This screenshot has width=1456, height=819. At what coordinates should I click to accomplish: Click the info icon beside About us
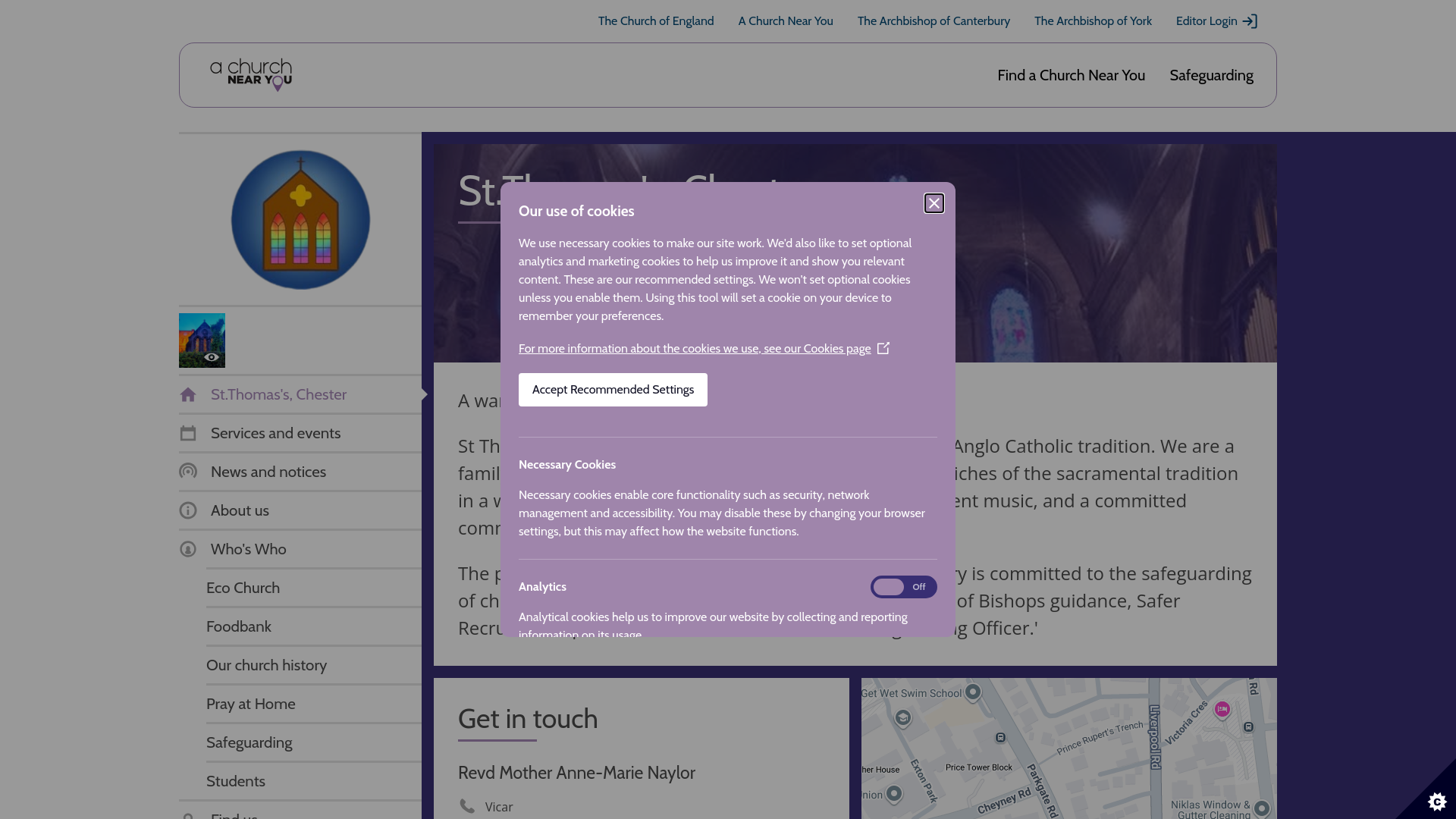pos(188,510)
